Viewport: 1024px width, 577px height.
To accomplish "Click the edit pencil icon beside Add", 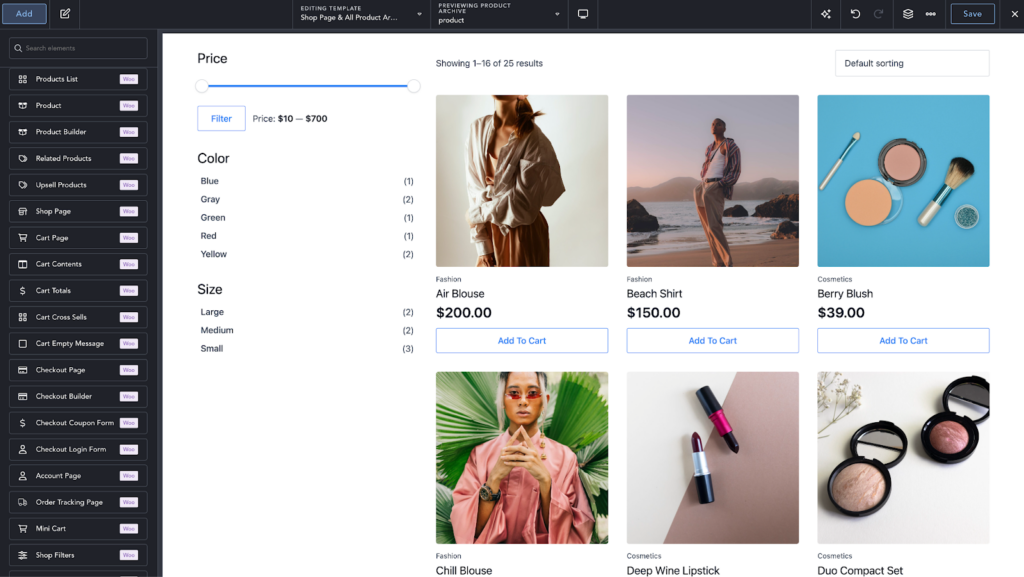I will click(64, 13).
